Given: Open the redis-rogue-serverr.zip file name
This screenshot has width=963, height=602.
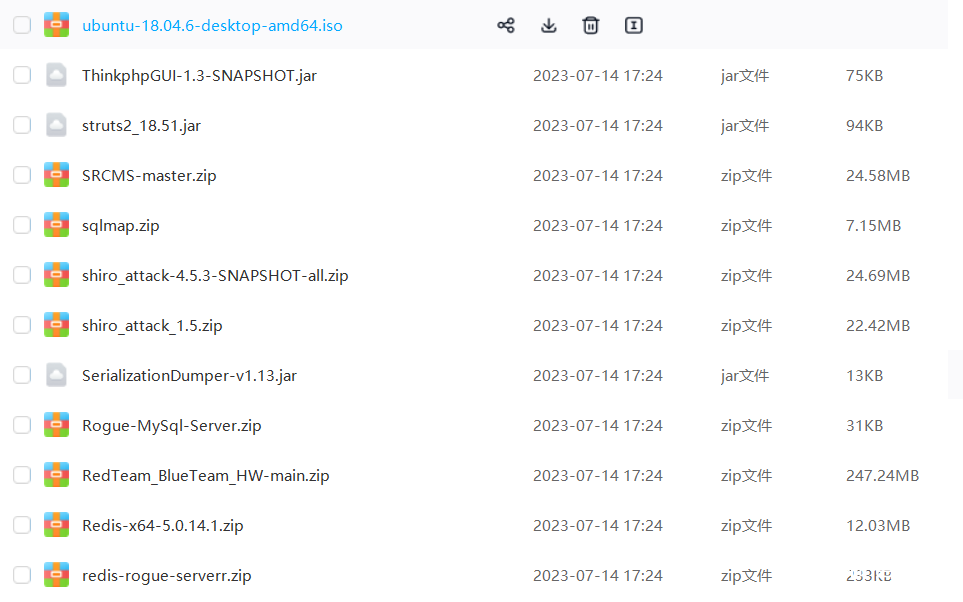Looking at the screenshot, I should (166, 576).
